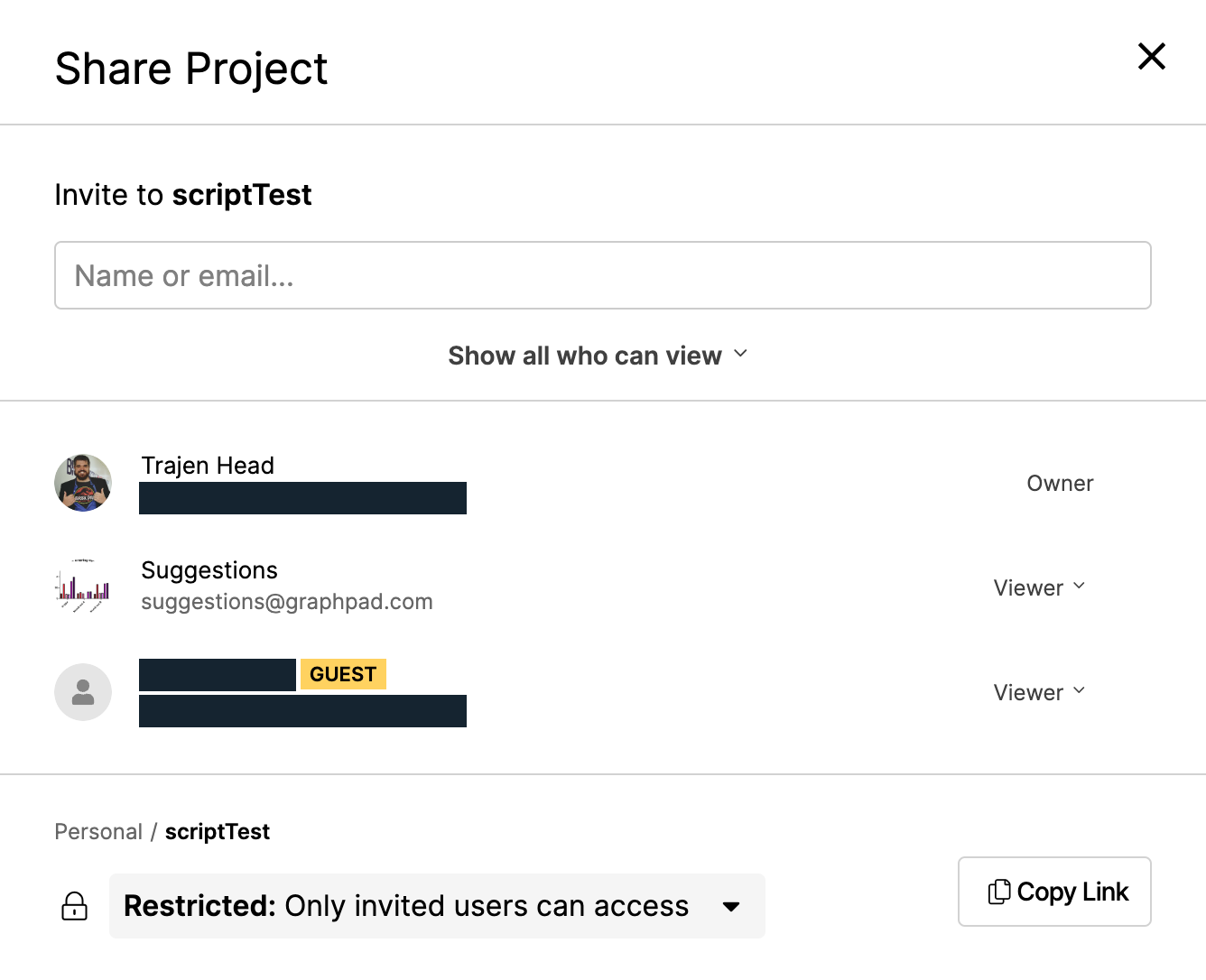
Task: Click the chevron arrow next to Suggestions' Viewer
Action: coord(1080,587)
